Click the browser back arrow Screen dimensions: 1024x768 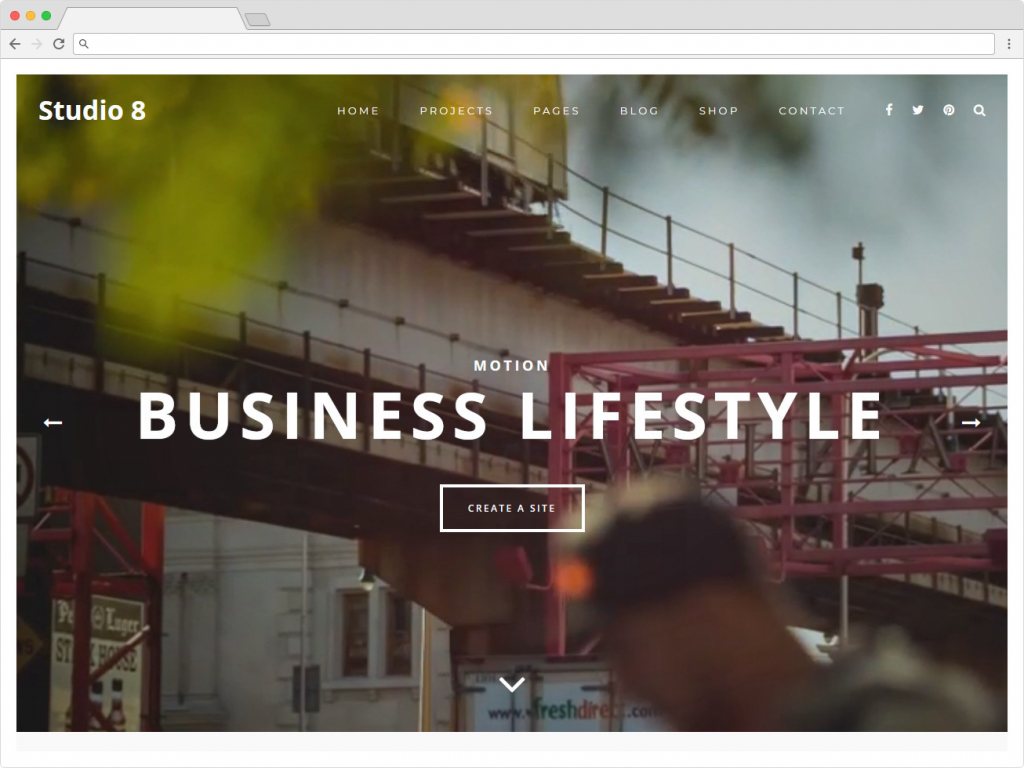(15, 44)
